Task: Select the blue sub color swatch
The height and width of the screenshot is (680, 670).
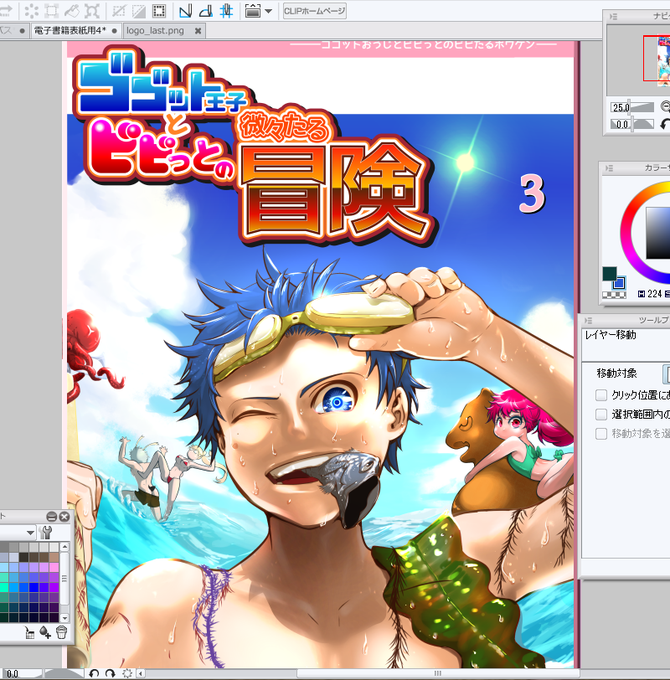Action: point(619,283)
